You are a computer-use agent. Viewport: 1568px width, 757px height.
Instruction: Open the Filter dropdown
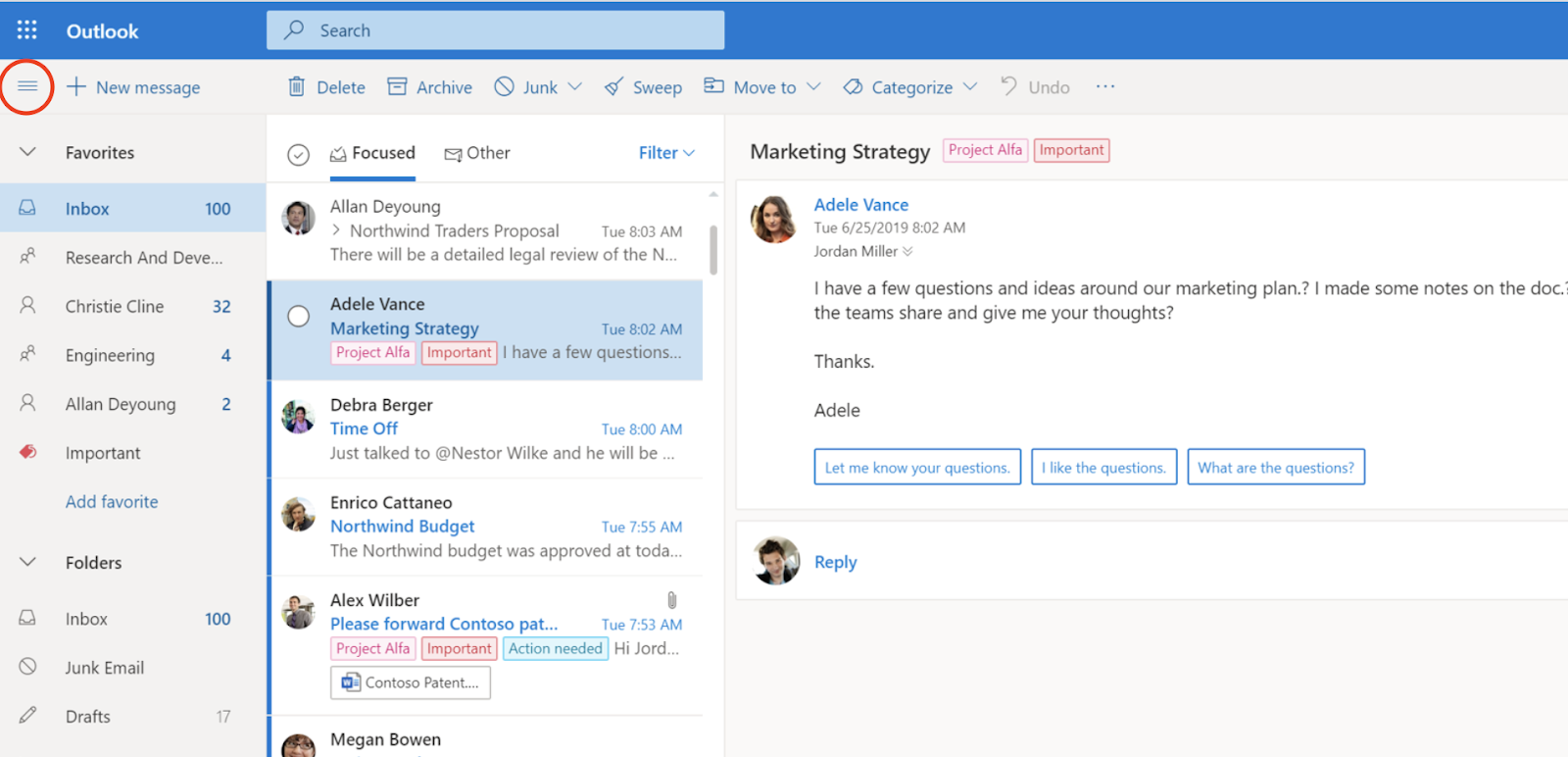tap(666, 153)
